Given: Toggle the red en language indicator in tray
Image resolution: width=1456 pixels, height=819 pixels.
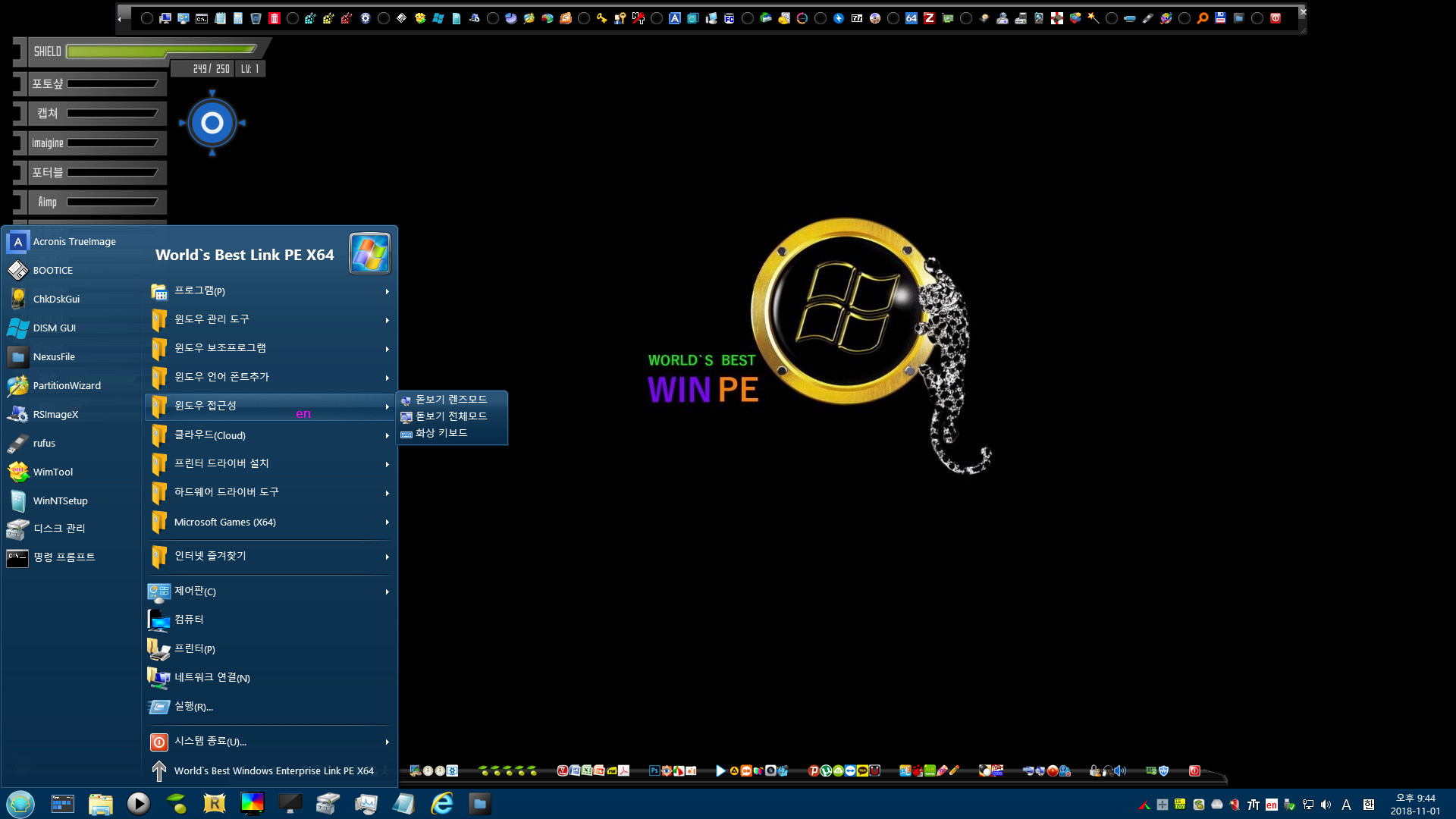Looking at the screenshot, I should point(1272,805).
